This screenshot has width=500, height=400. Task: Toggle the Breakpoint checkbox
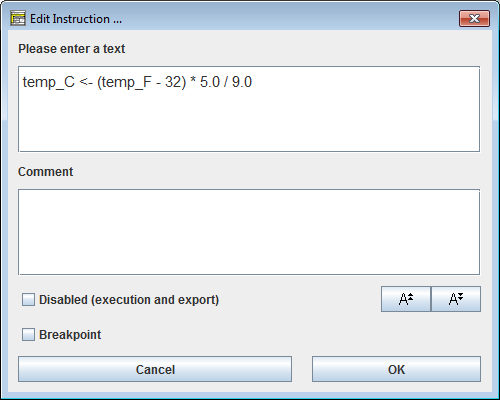28,334
